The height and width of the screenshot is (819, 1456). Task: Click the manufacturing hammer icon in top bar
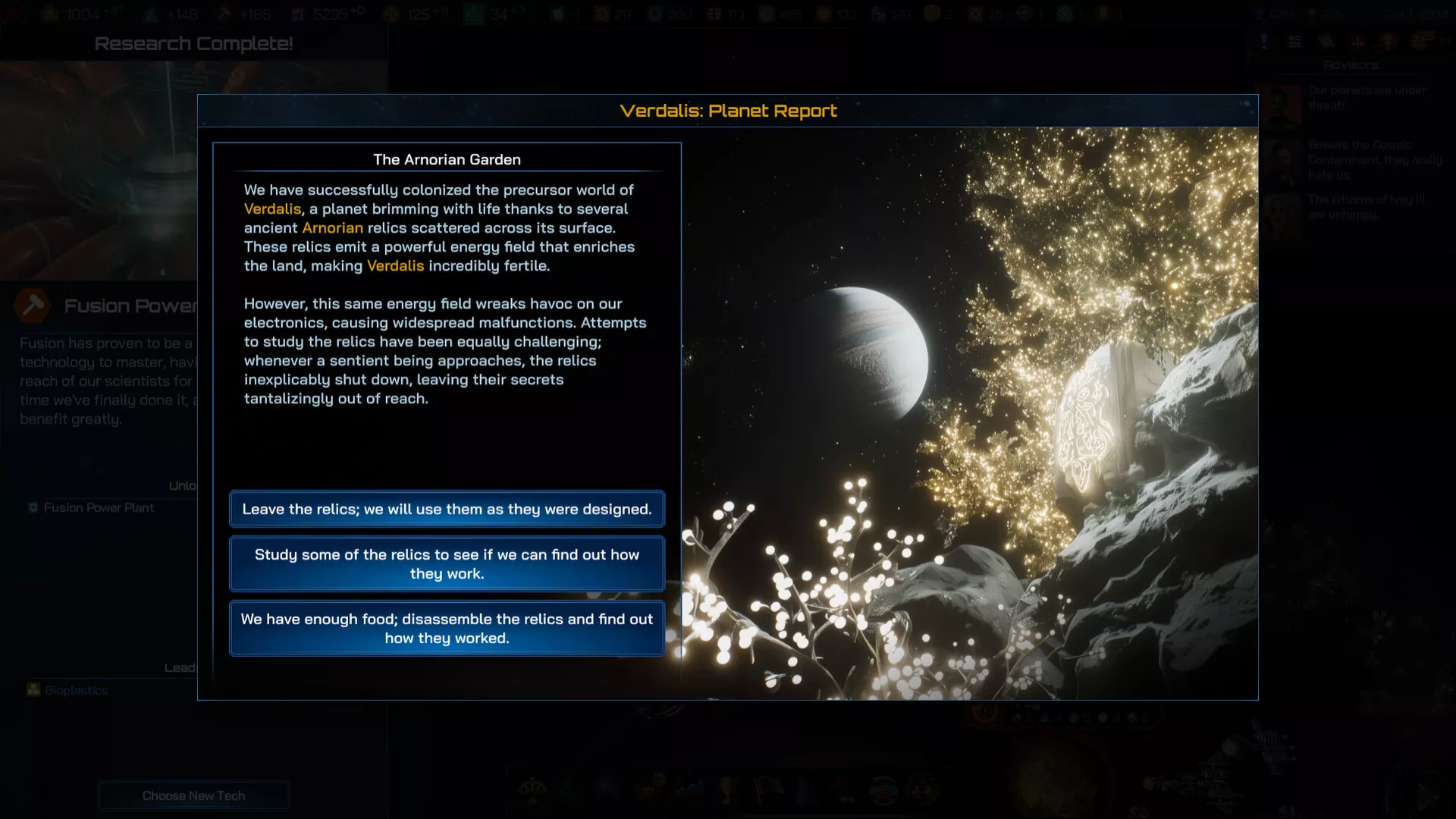click(x=224, y=14)
